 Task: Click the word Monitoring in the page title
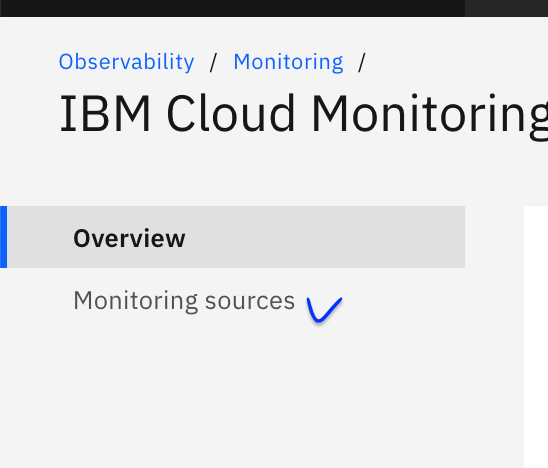pyautogui.click(x=430, y=115)
